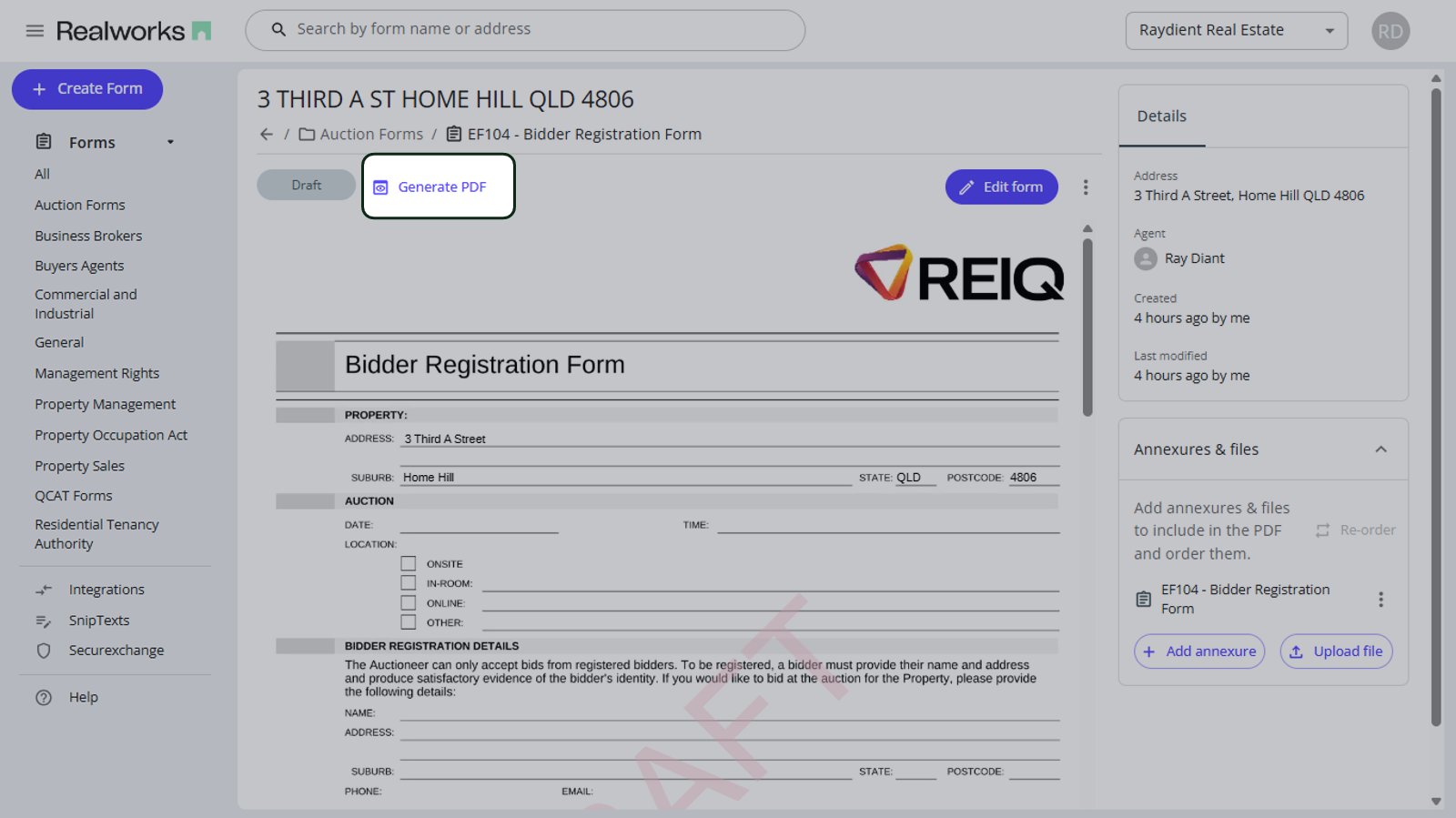Open the General forms category
The height and width of the screenshot is (818, 1456).
click(x=59, y=343)
